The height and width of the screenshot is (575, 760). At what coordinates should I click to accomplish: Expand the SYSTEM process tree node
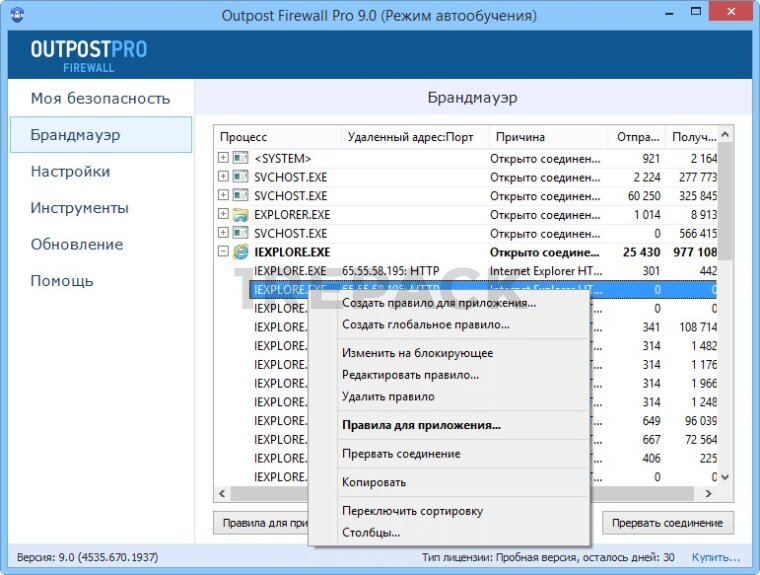pos(223,158)
